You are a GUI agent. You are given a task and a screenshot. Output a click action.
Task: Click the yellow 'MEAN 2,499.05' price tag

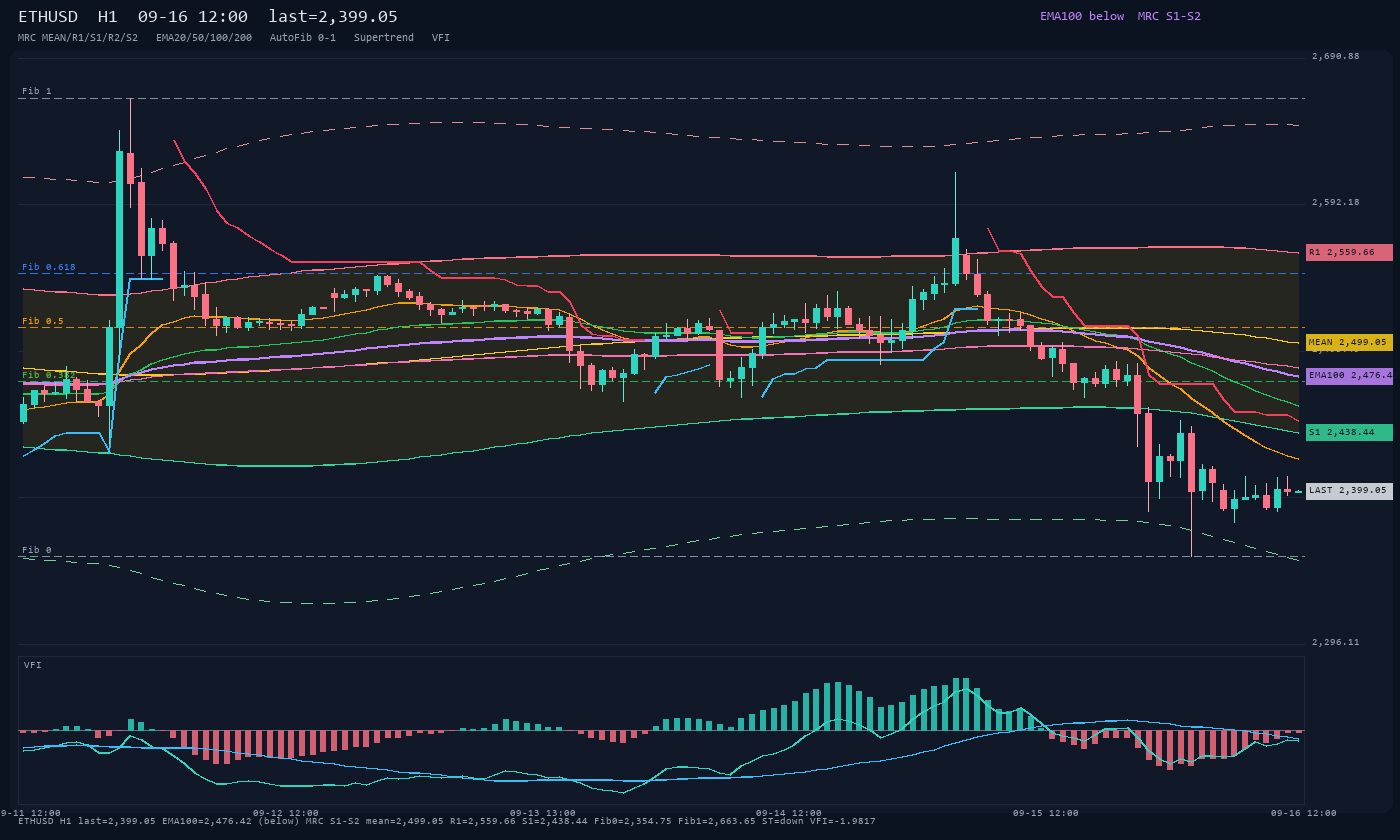coord(1349,342)
